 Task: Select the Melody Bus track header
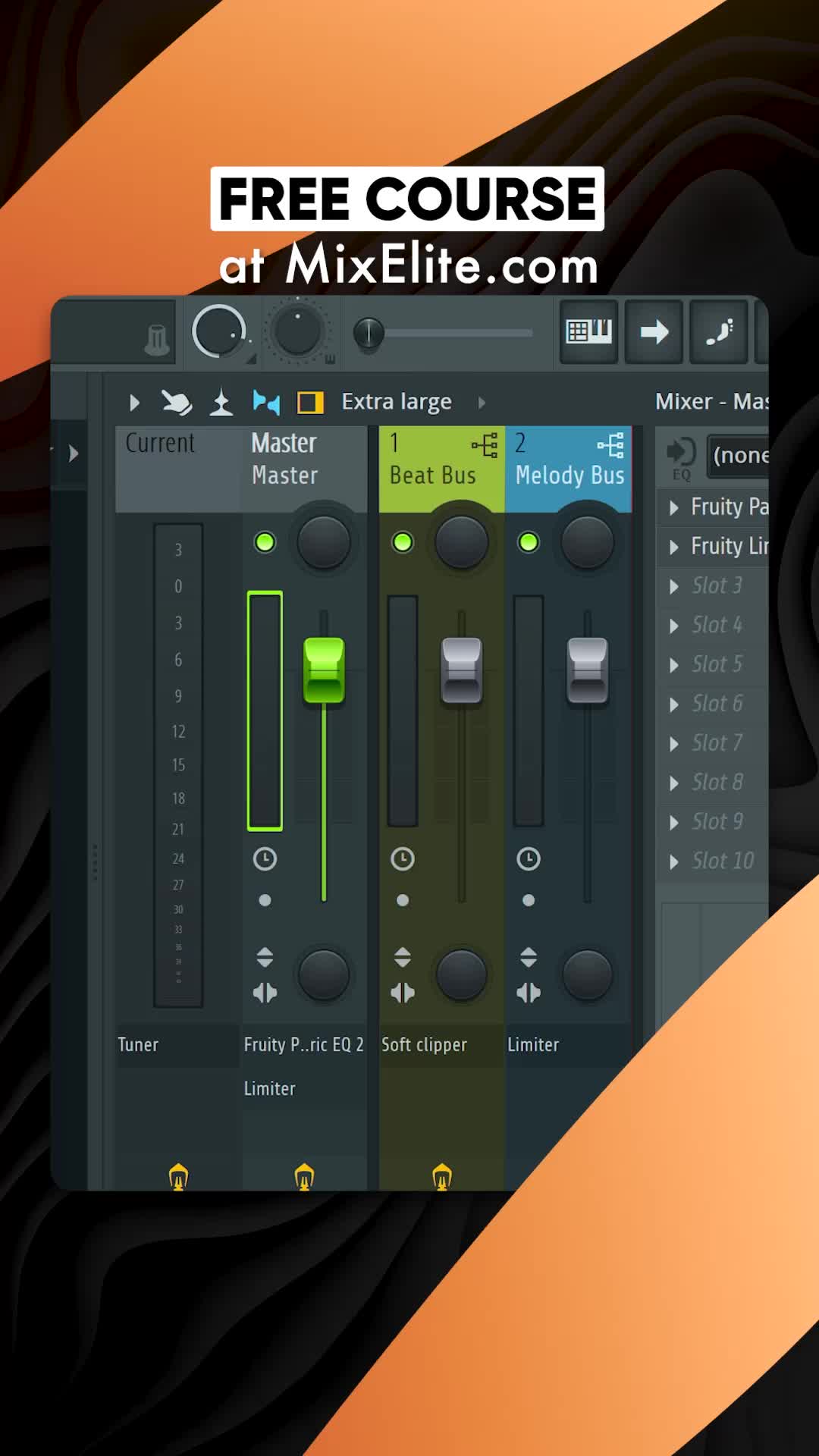pyautogui.click(x=568, y=469)
